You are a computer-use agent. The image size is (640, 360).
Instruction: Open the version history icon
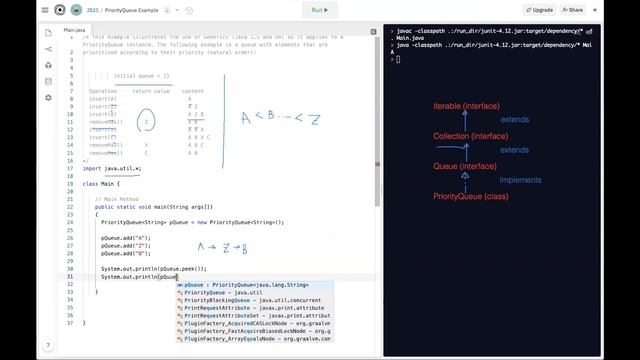[189, 10]
